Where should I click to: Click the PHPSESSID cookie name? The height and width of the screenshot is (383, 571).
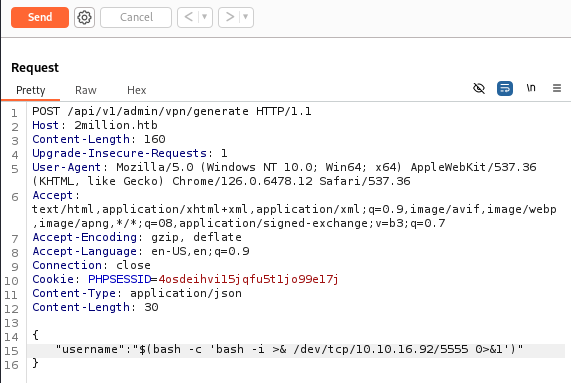tap(119, 279)
